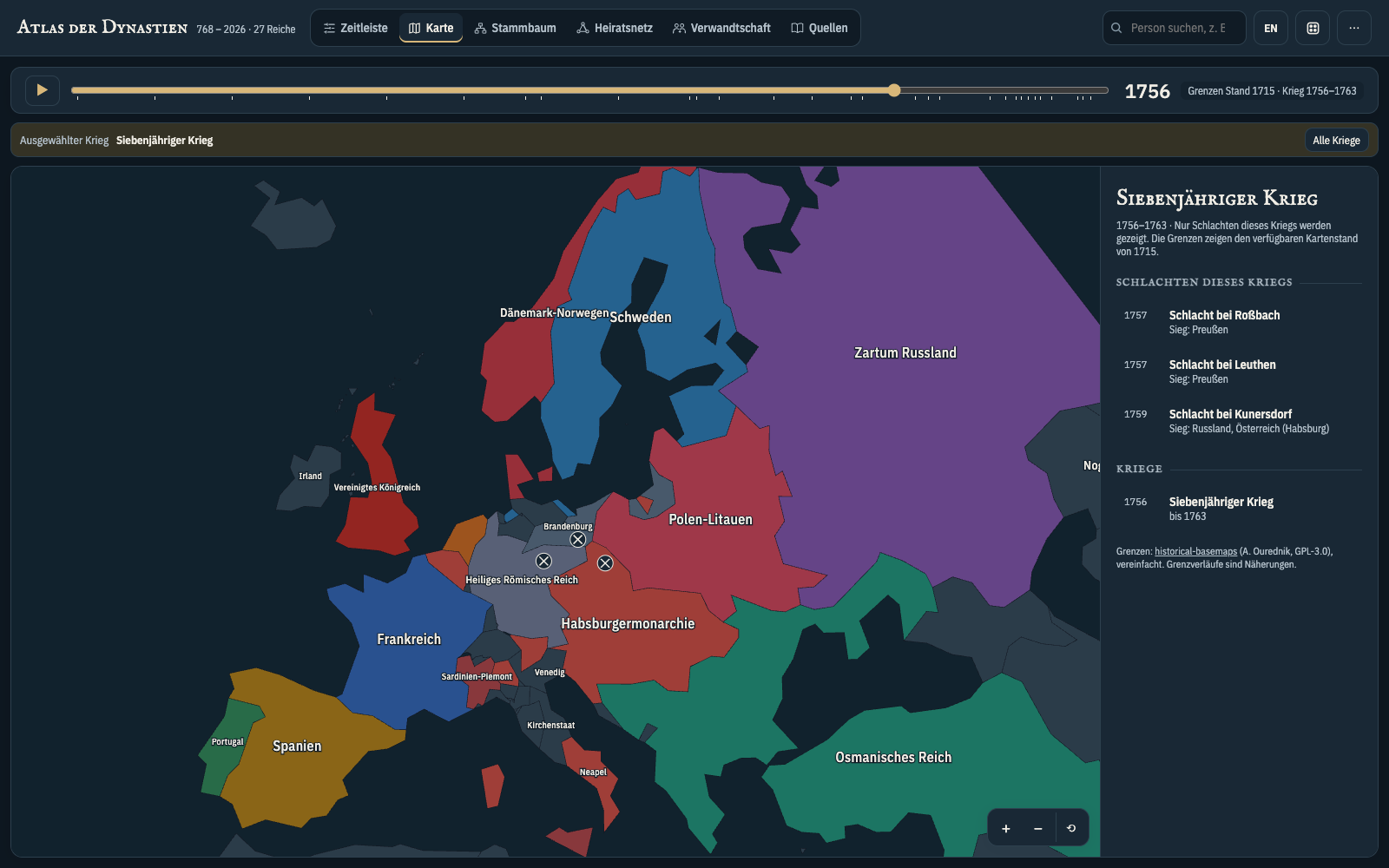1389x868 pixels.
Task: Open the Heiratsnetz tab
Action: click(615, 28)
